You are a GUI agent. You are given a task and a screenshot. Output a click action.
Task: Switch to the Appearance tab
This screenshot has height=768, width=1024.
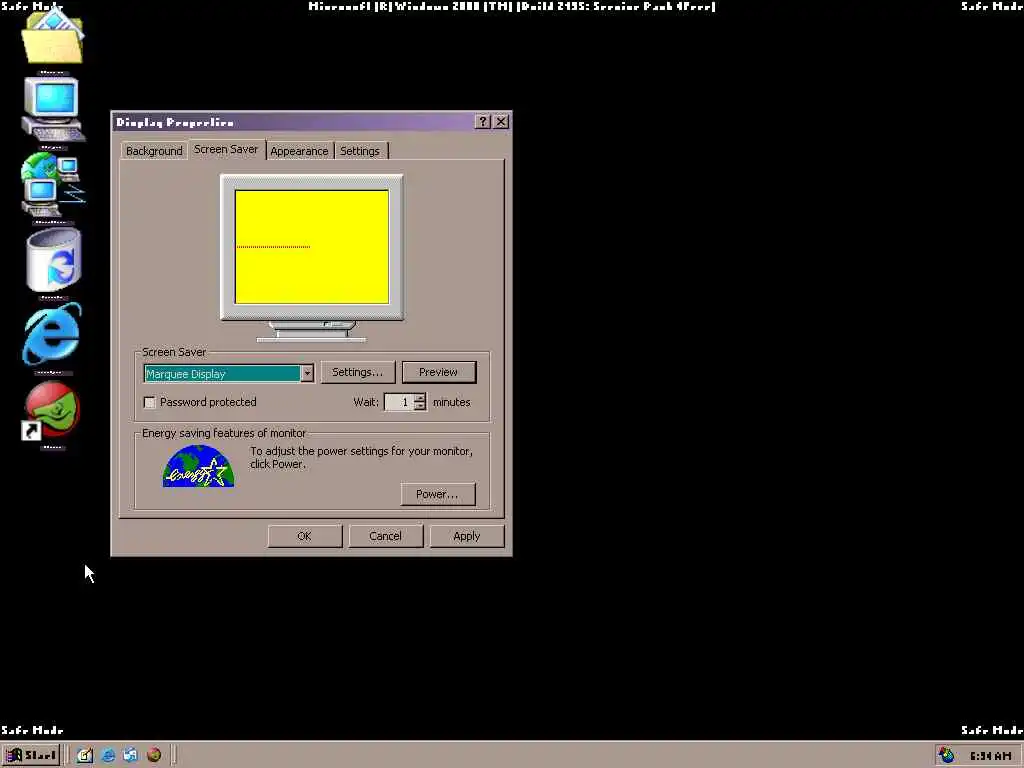299,151
